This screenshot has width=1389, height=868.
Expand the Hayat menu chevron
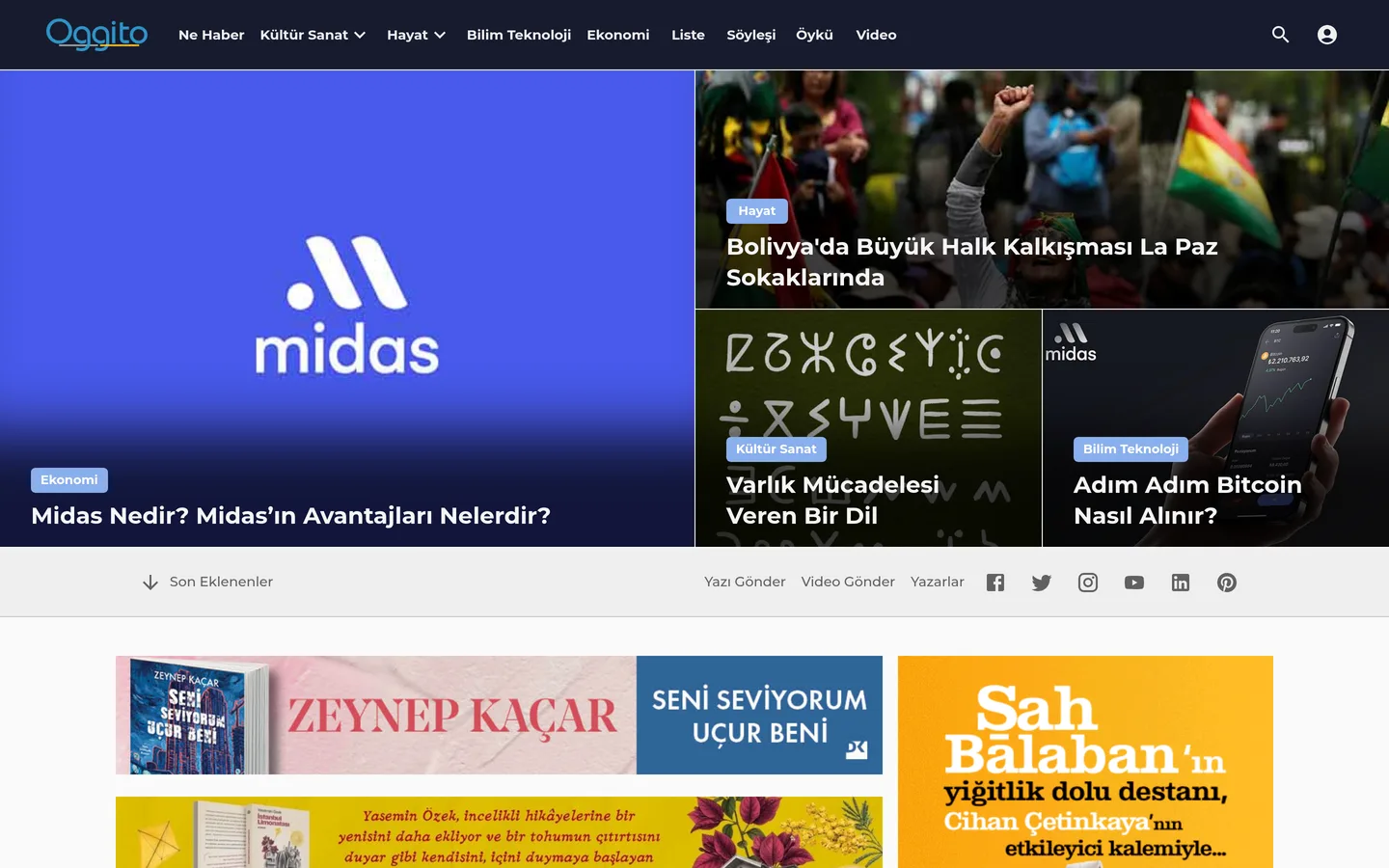[x=440, y=35]
